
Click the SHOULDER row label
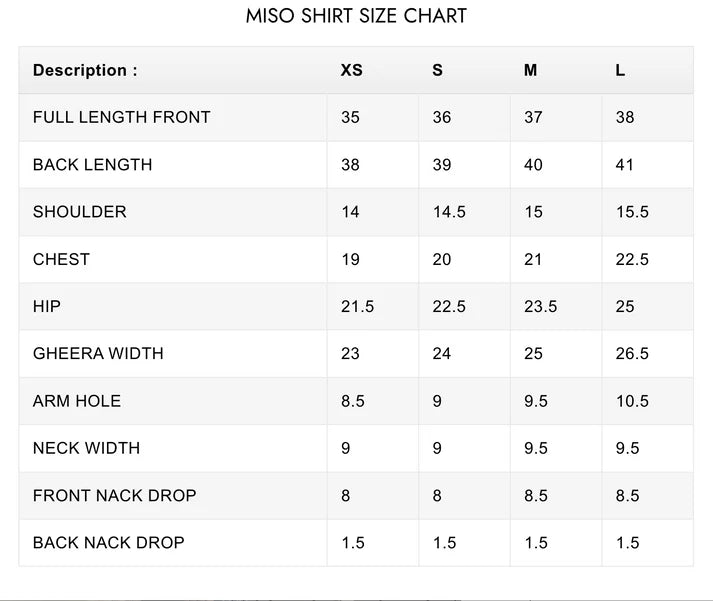click(x=80, y=212)
